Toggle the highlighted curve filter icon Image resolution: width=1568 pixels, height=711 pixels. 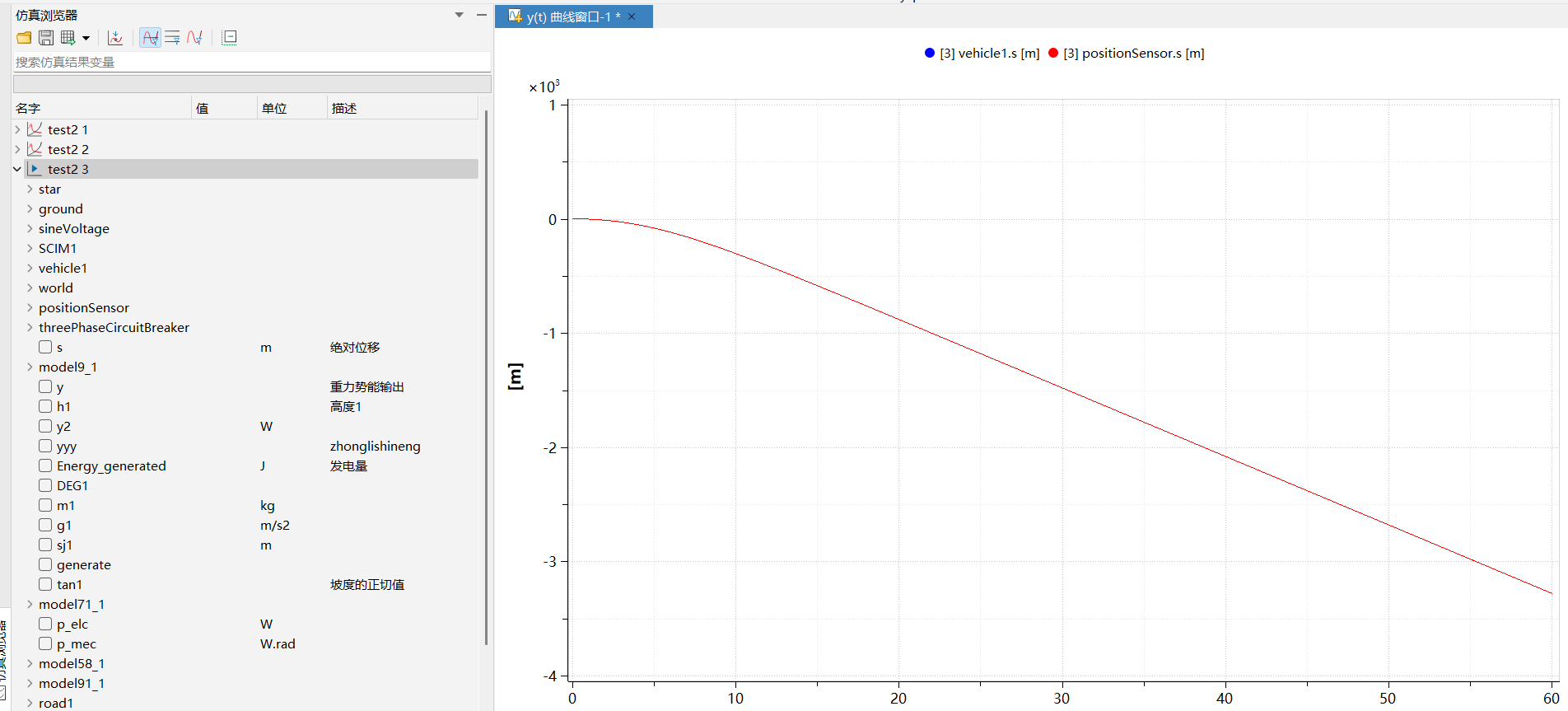(150, 38)
